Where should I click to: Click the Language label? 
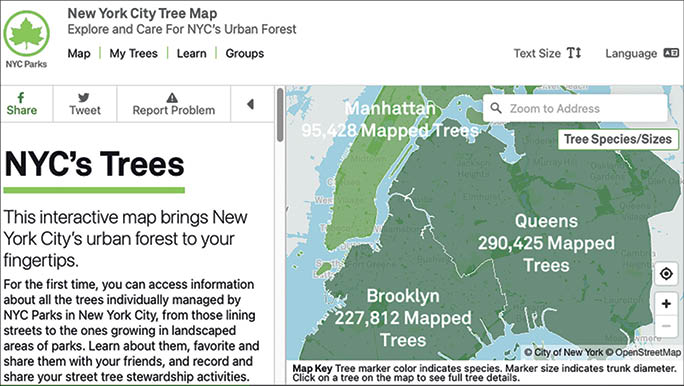tap(631, 54)
